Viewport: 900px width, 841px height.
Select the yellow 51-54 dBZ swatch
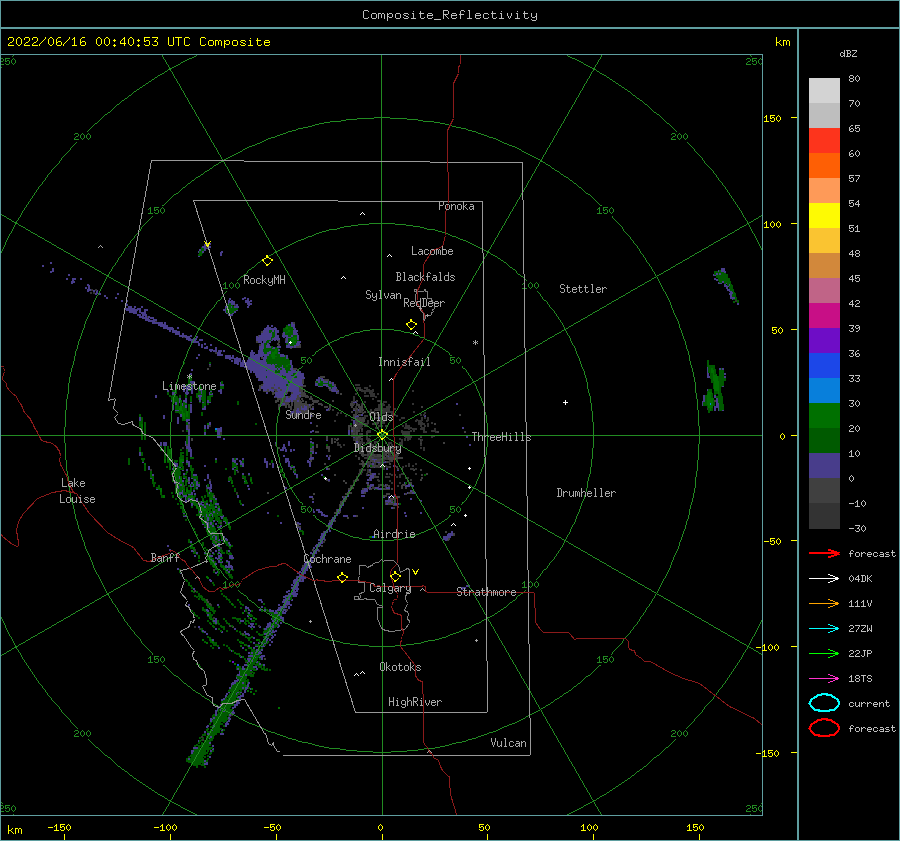coord(824,216)
